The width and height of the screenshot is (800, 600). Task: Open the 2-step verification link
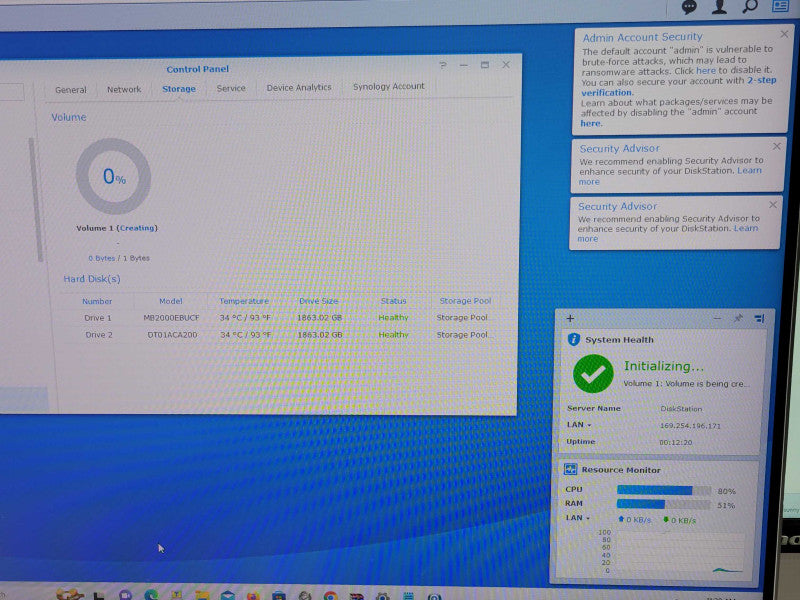(679, 86)
